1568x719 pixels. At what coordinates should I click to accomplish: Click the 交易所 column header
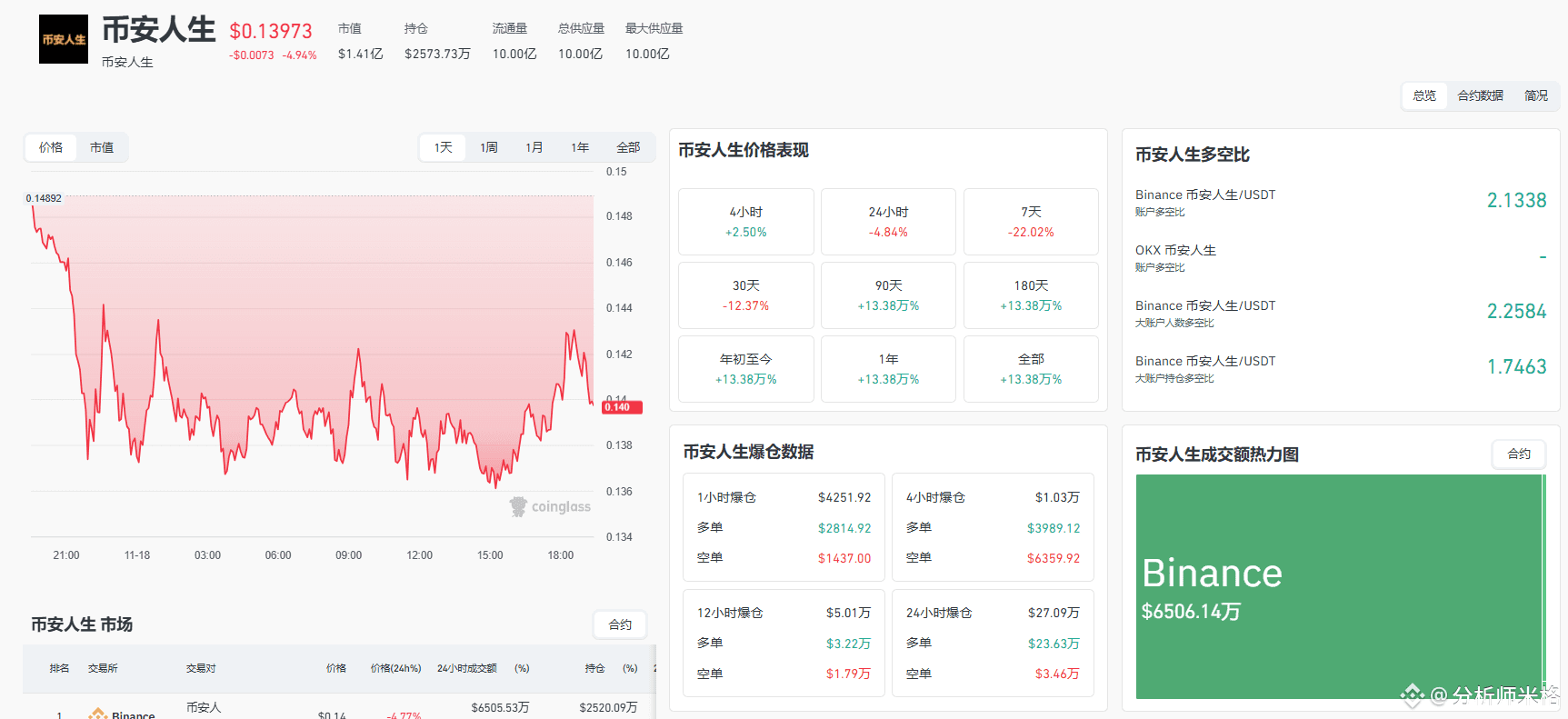point(103,668)
